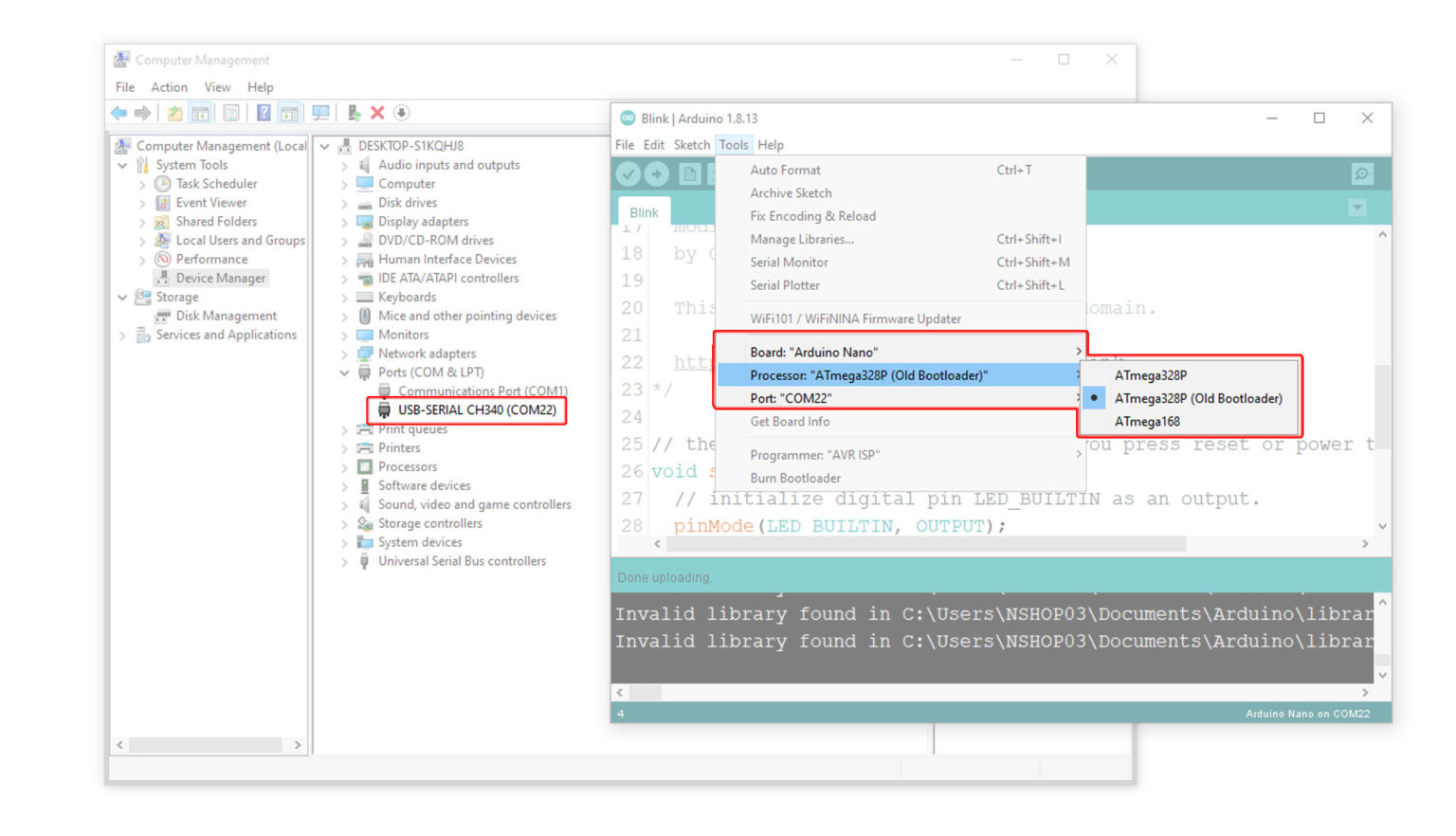Click the red X uninstall device icon
Screen dimensions: 1456x836
[x=377, y=113]
